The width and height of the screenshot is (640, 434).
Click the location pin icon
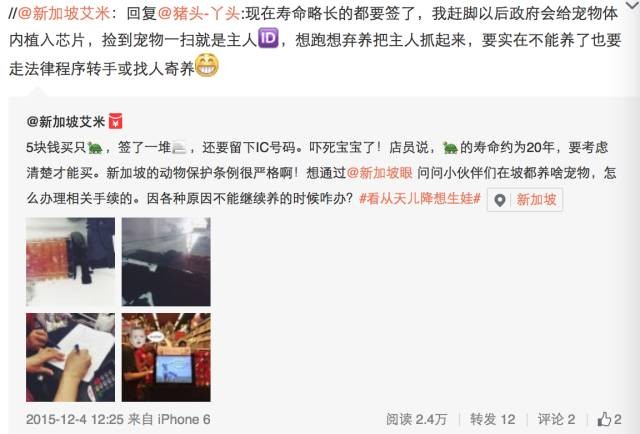[x=500, y=200]
